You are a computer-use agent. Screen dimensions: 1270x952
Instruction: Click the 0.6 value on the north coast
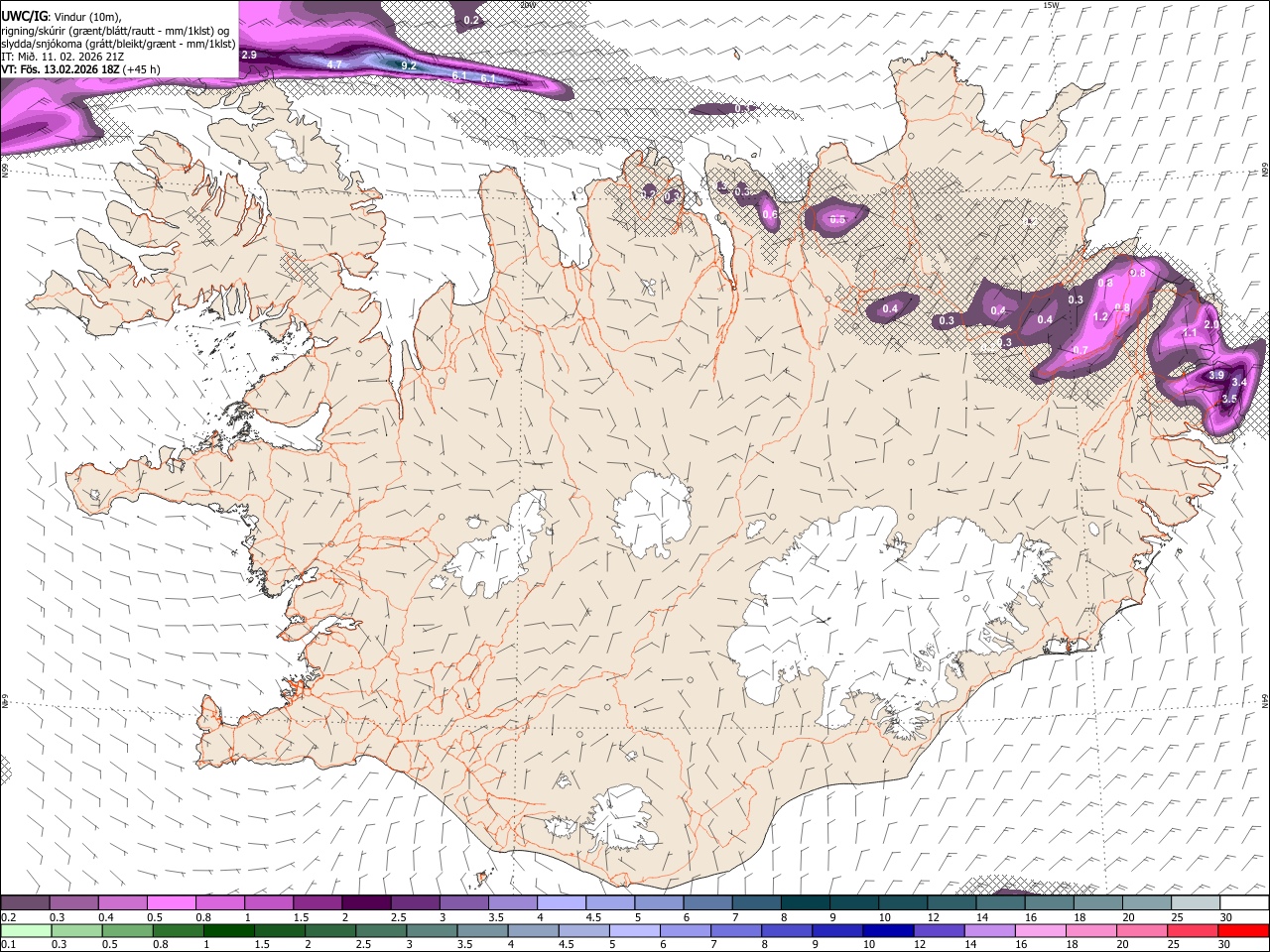tap(770, 214)
